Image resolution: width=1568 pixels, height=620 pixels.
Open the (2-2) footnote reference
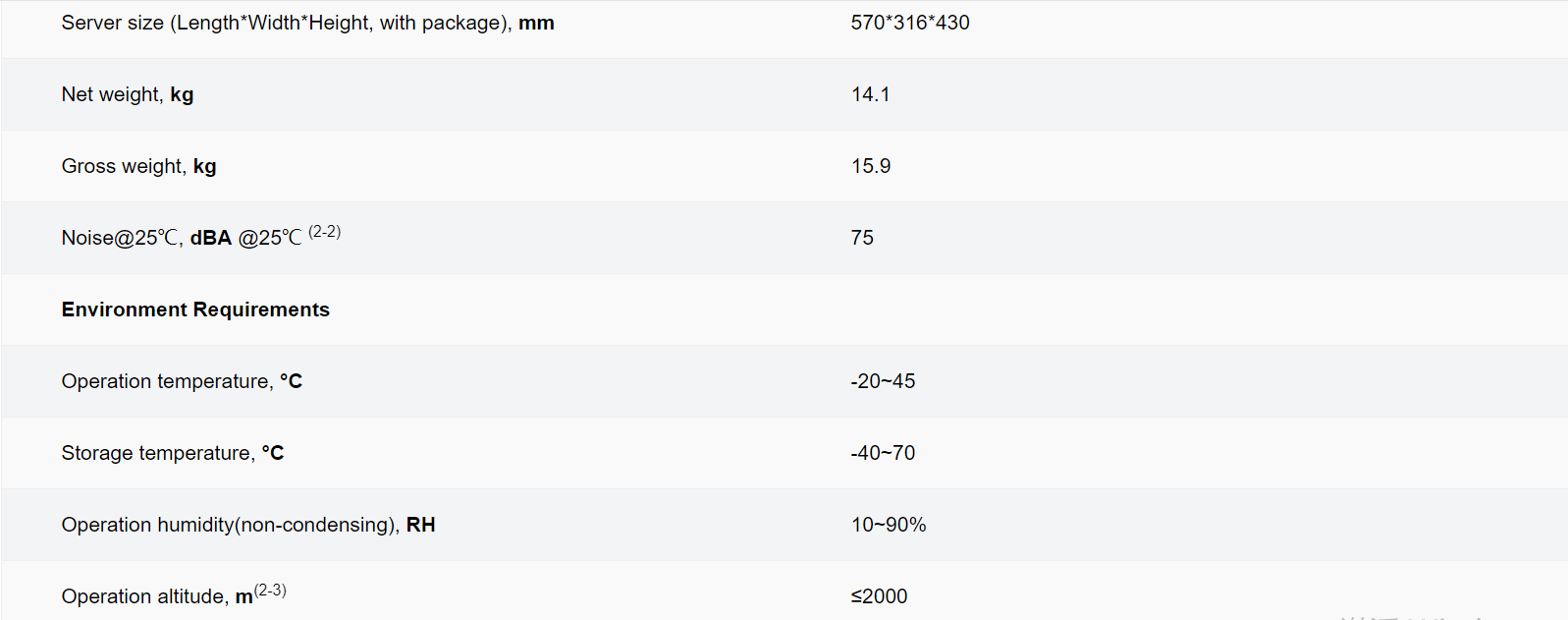click(324, 232)
